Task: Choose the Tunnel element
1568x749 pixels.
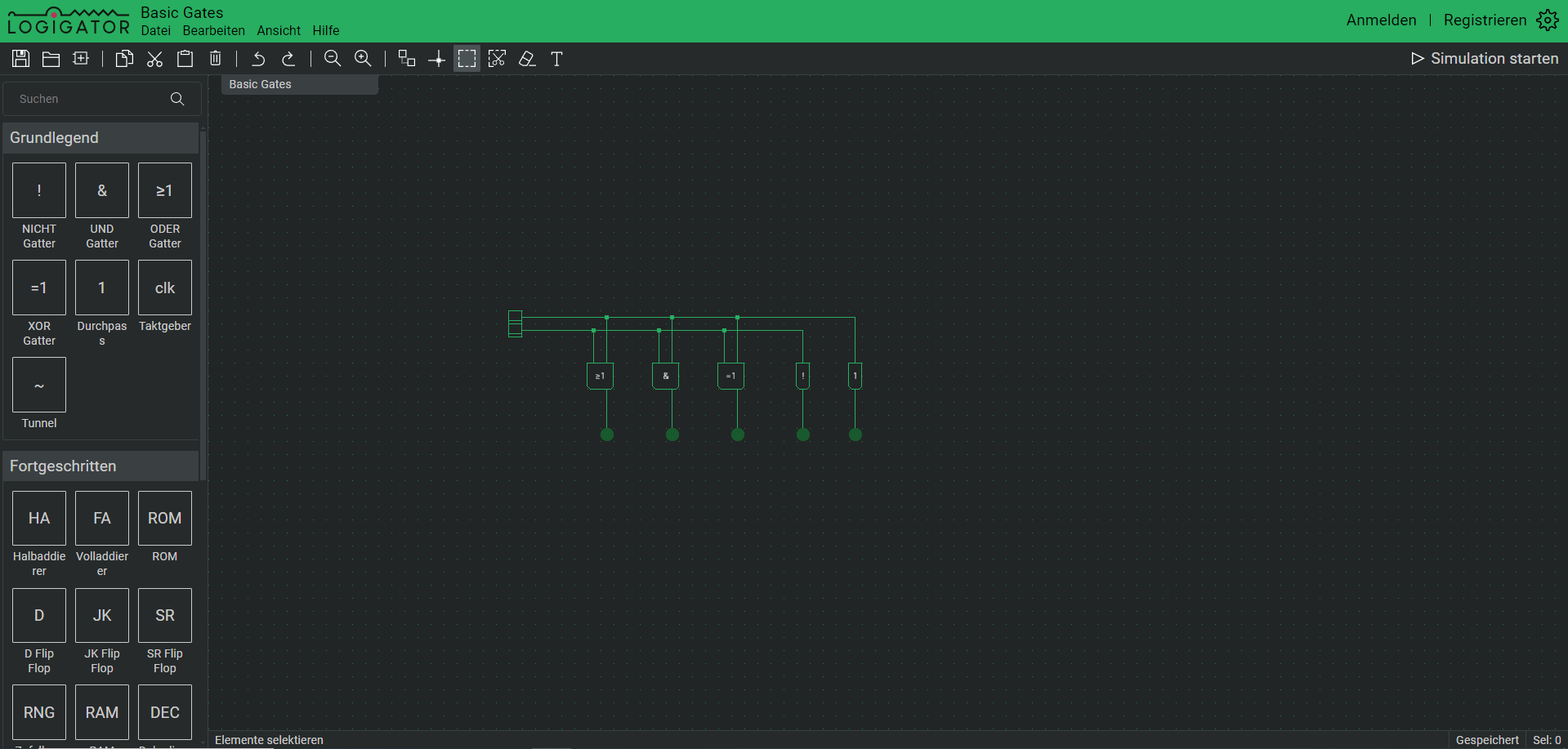Action: pyautogui.click(x=38, y=385)
